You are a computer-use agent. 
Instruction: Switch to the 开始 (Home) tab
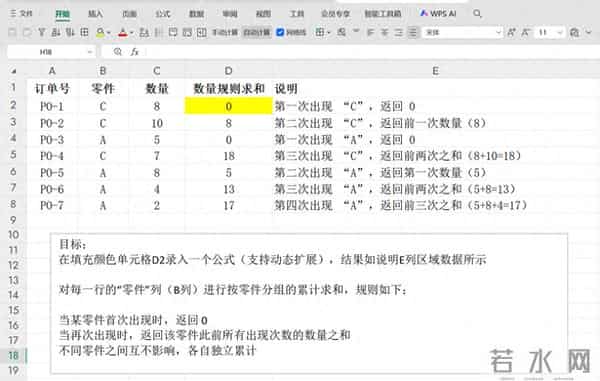point(62,14)
